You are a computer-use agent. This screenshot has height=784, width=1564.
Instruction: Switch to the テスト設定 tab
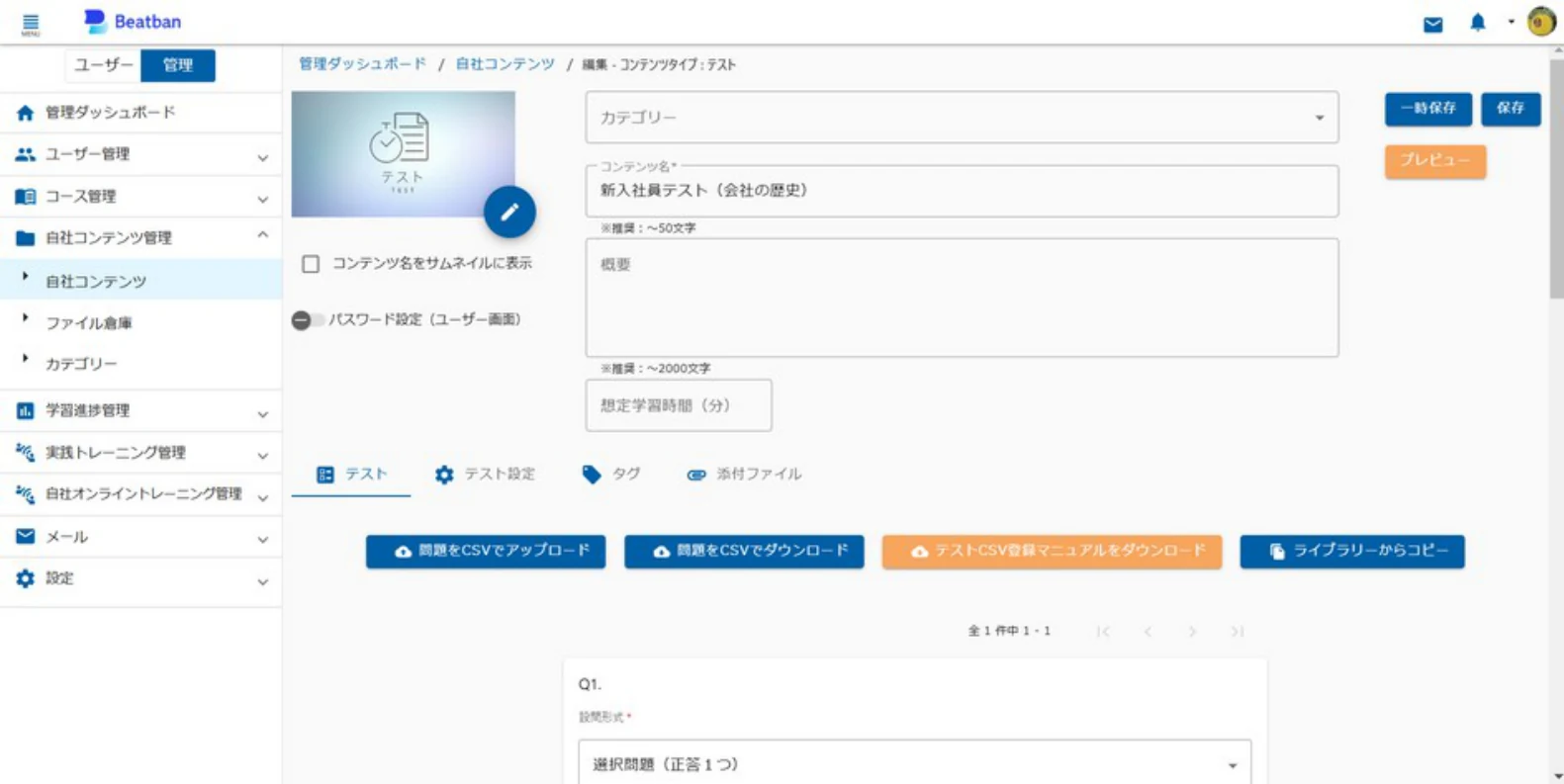tap(485, 475)
